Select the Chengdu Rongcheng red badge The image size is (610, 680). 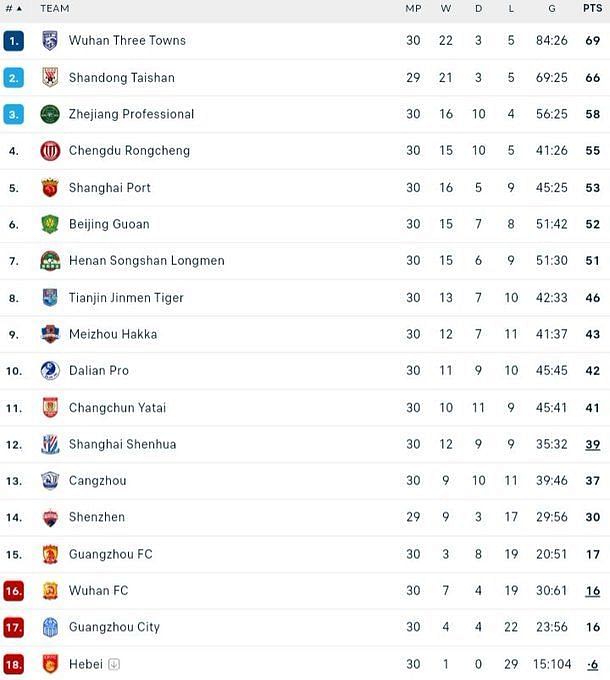point(50,151)
